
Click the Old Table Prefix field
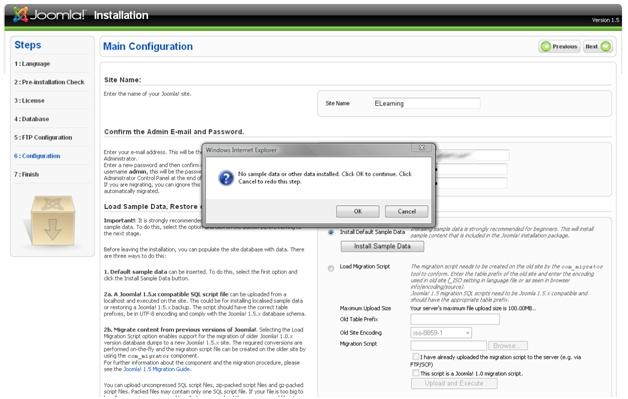click(x=455, y=319)
